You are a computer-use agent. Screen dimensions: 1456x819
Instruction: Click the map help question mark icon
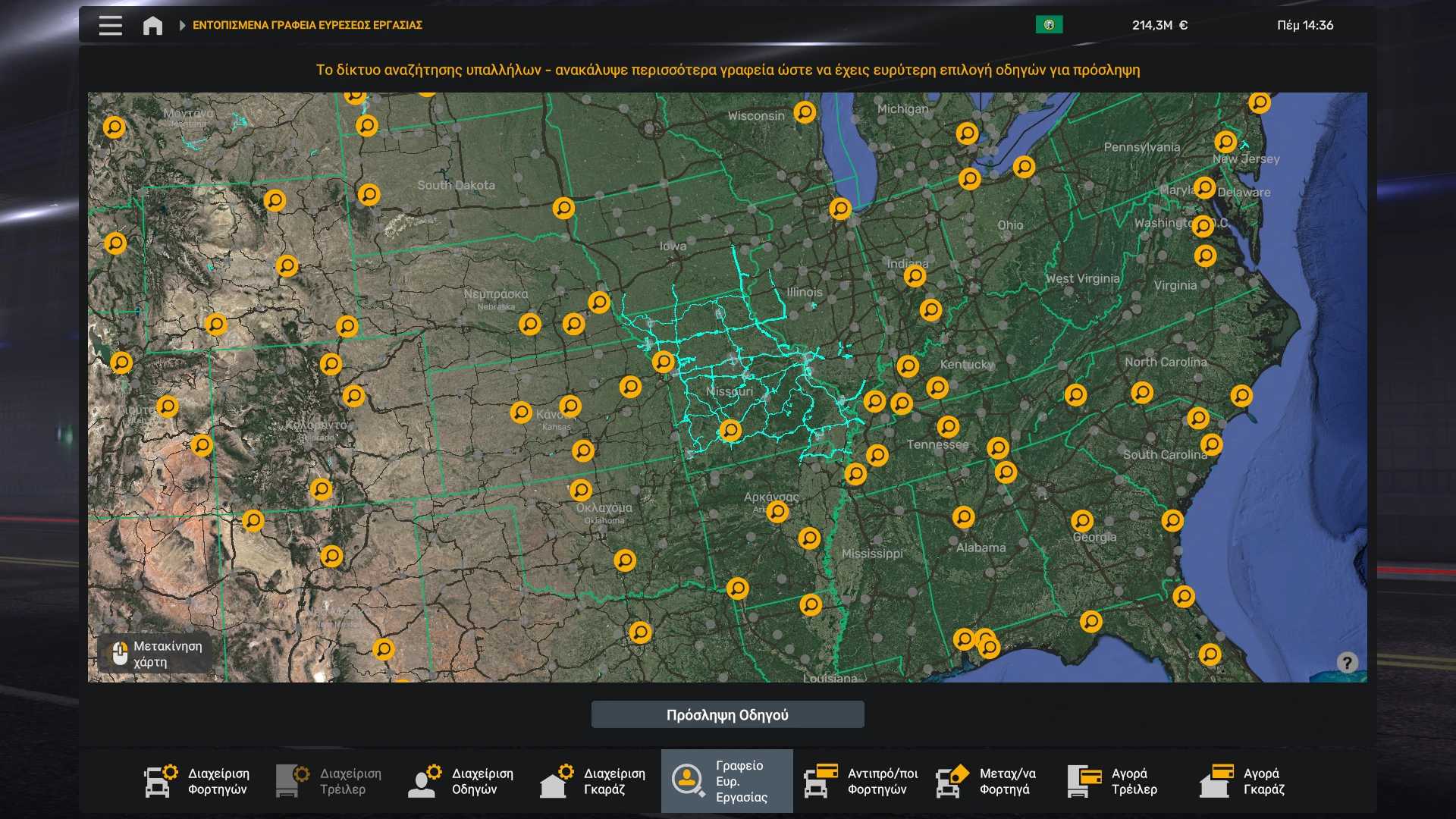click(1347, 663)
